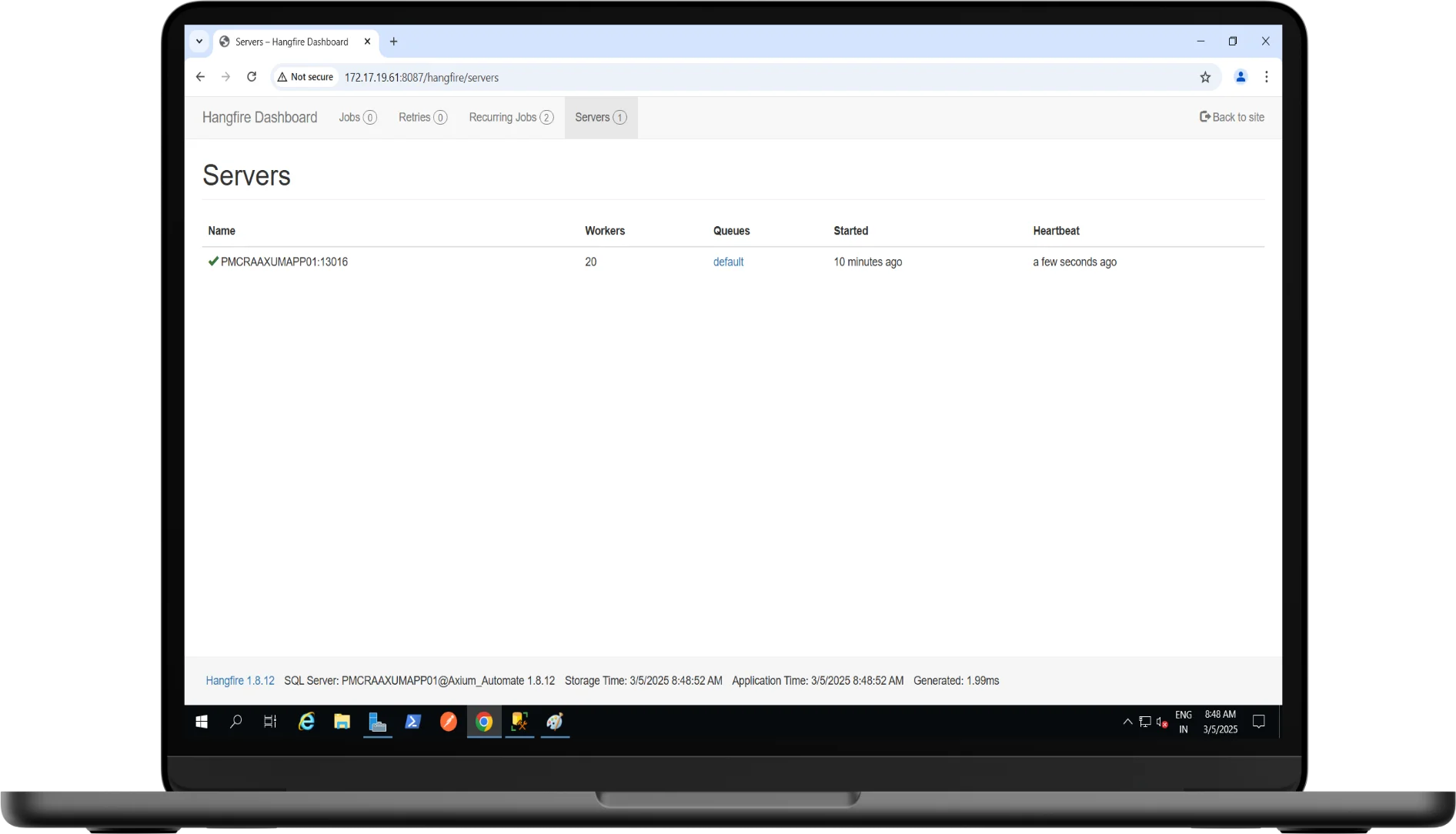Go forward in browser history
1456x834 pixels.
(x=225, y=77)
